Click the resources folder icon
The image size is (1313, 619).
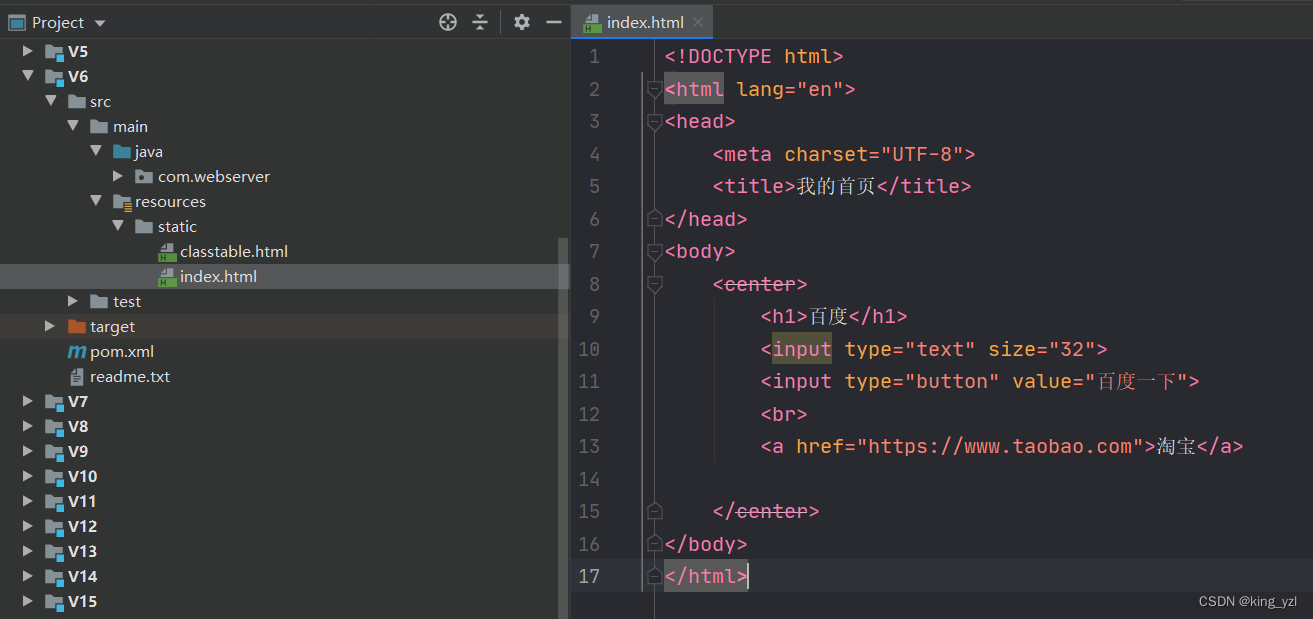point(122,202)
